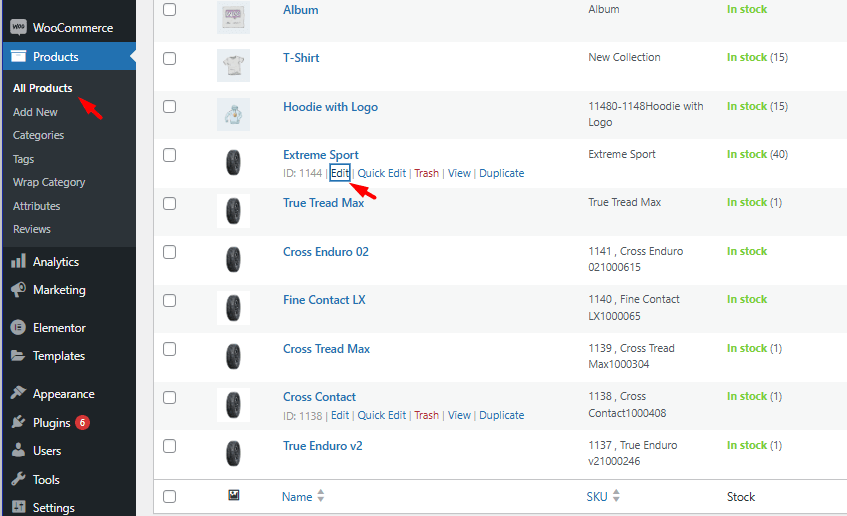Image resolution: width=847 pixels, height=516 pixels.
Task: Click the image column icon in table footer
Action: (233, 495)
